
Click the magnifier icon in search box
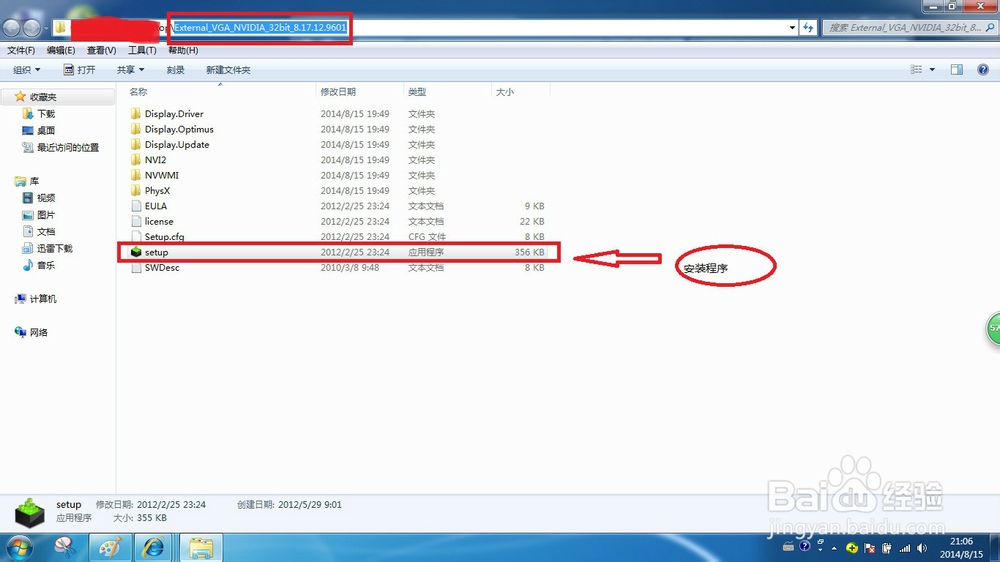(x=990, y=27)
